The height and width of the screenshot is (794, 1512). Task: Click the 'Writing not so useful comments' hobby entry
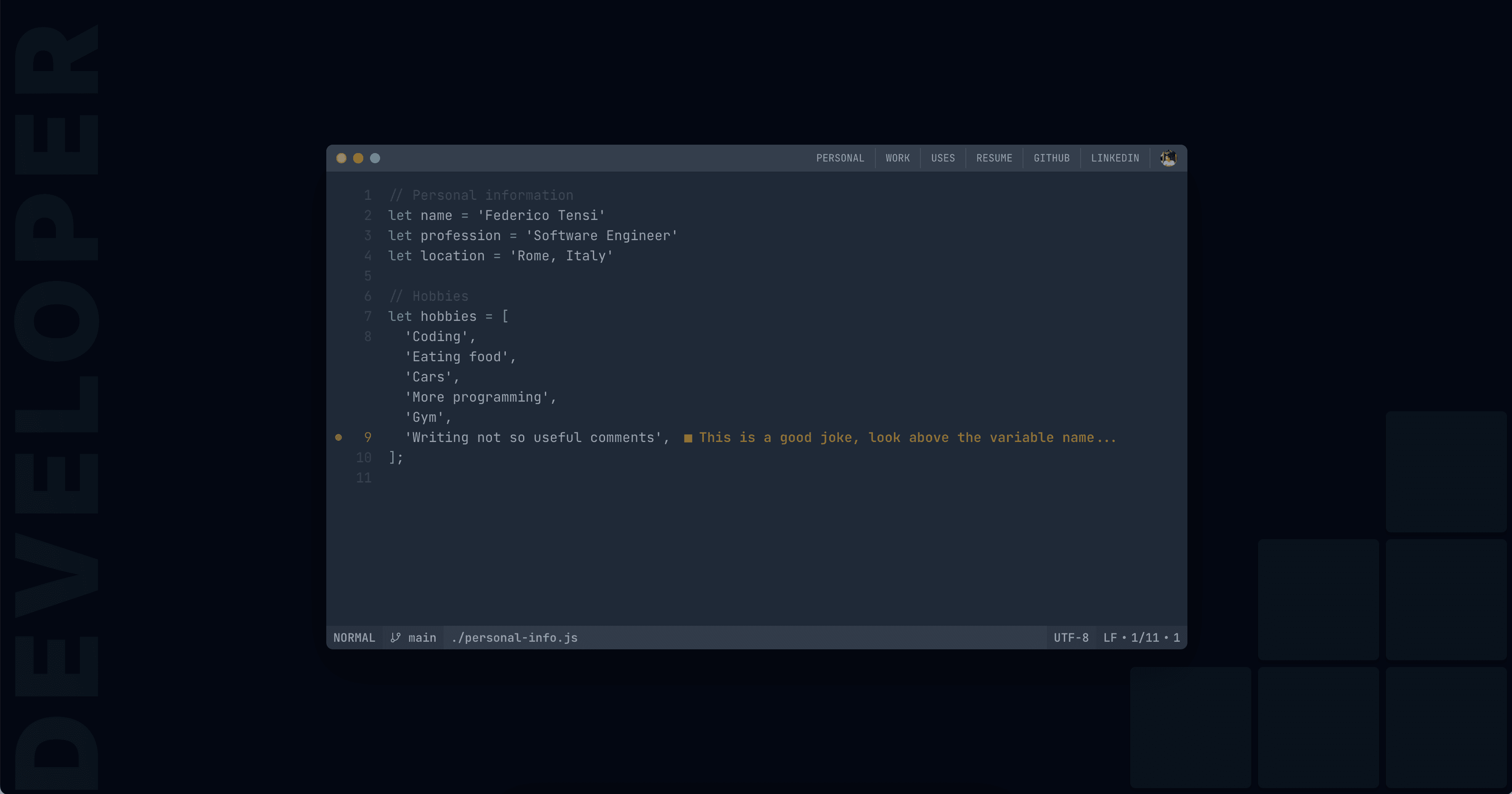[x=536, y=437]
